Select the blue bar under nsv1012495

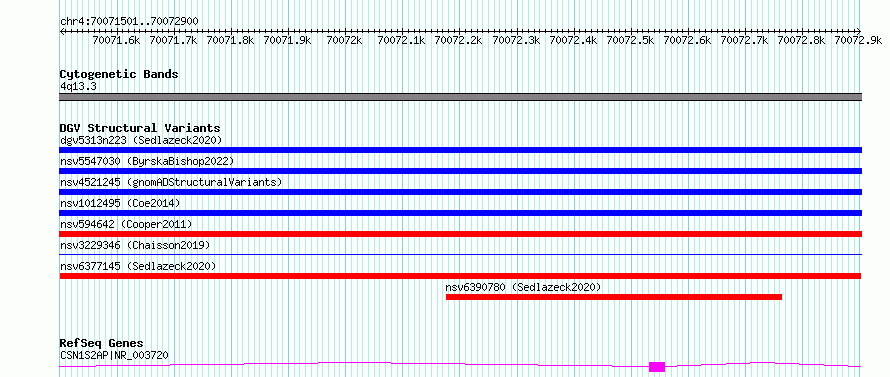pyautogui.click(x=460, y=213)
